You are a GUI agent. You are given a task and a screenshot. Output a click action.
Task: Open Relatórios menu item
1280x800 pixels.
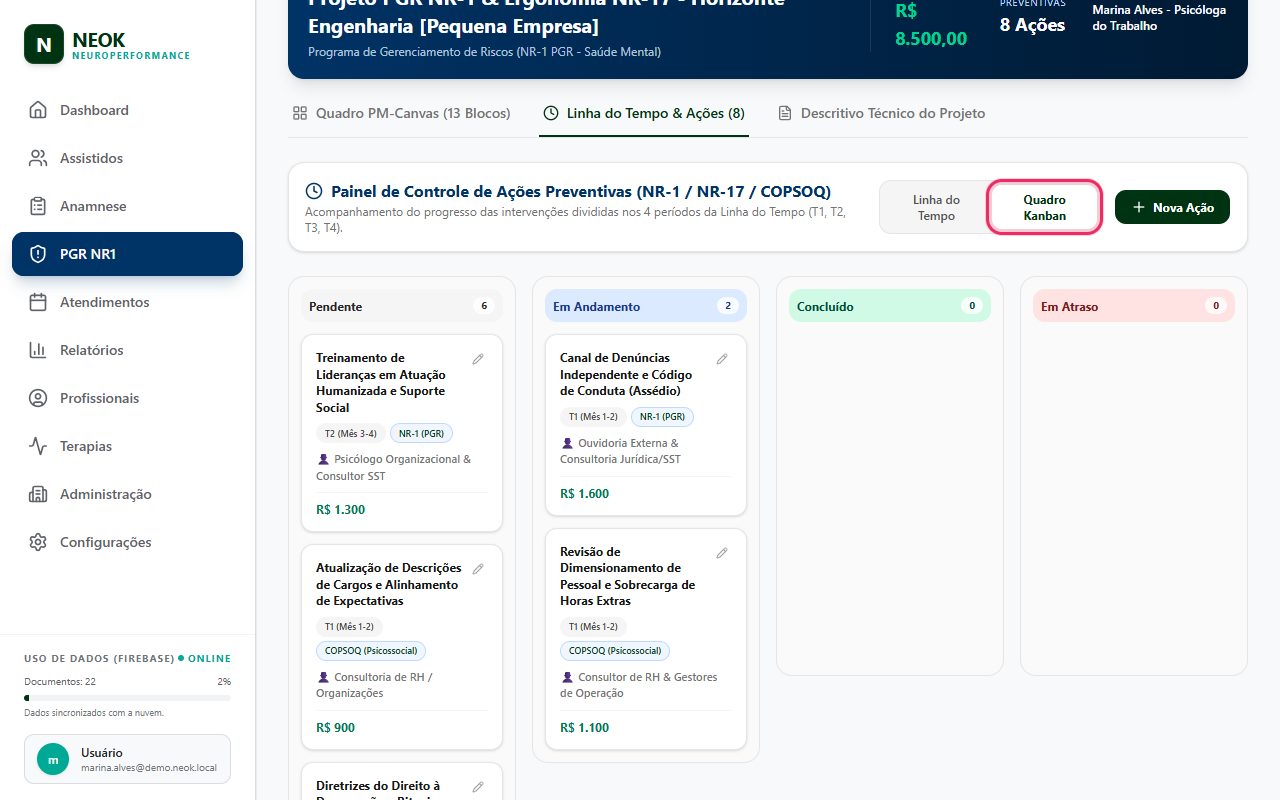point(127,350)
